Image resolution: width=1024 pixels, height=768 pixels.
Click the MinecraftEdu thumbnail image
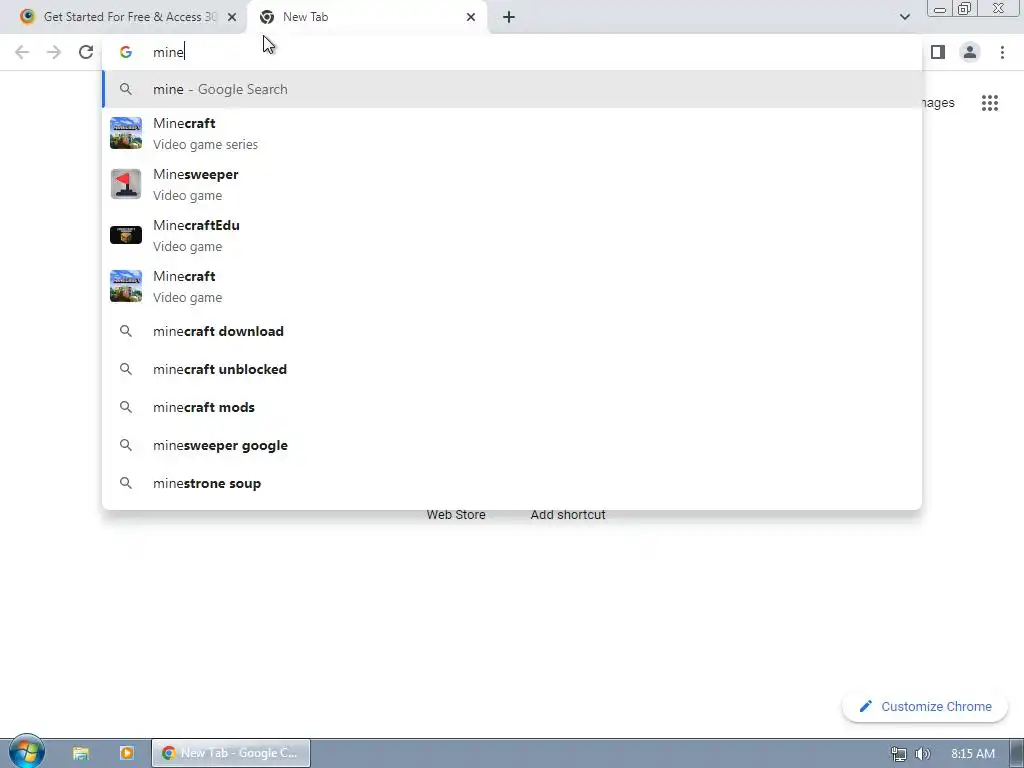[x=126, y=235]
